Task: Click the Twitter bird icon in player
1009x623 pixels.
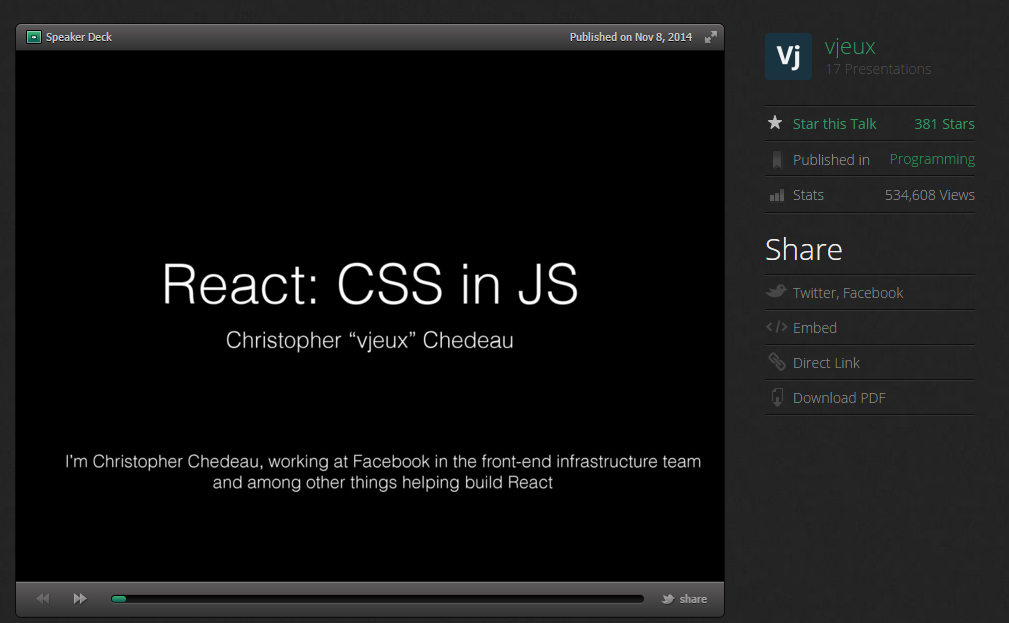Action: pyautogui.click(x=668, y=599)
